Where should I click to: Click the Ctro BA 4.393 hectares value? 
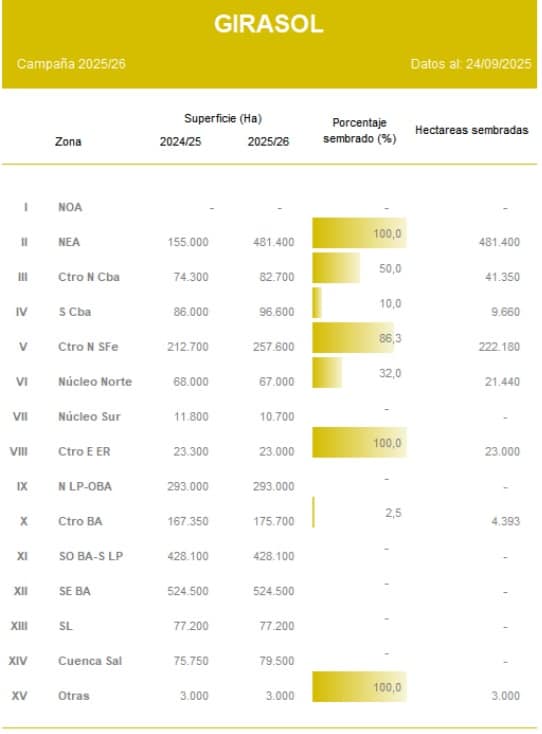tap(505, 521)
